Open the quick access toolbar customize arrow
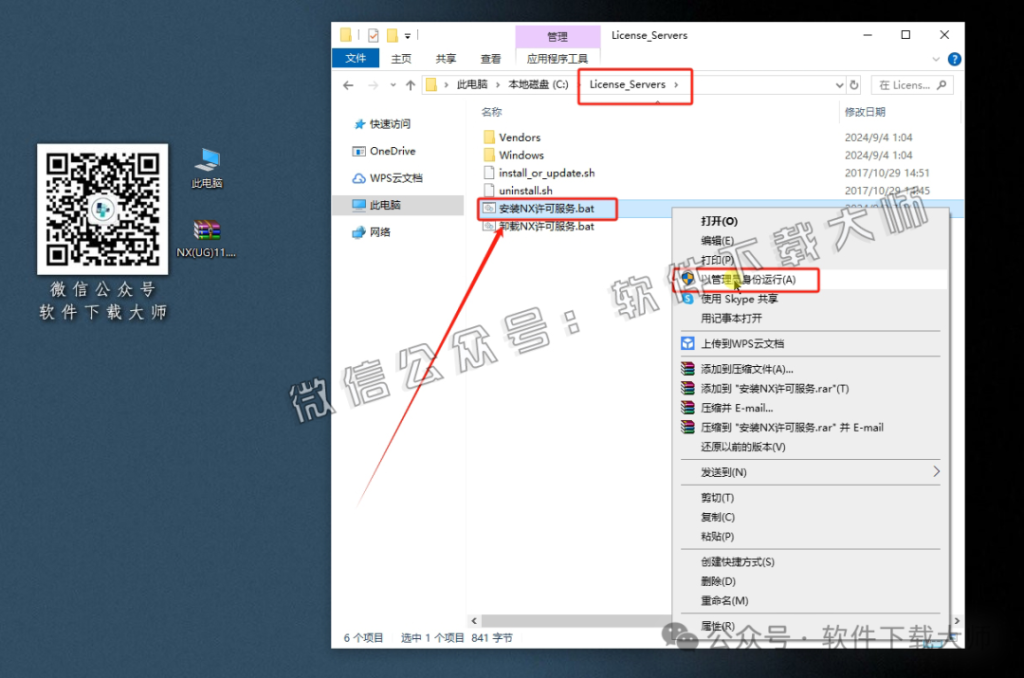Image resolution: width=1024 pixels, height=678 pixels. point(407,35)
